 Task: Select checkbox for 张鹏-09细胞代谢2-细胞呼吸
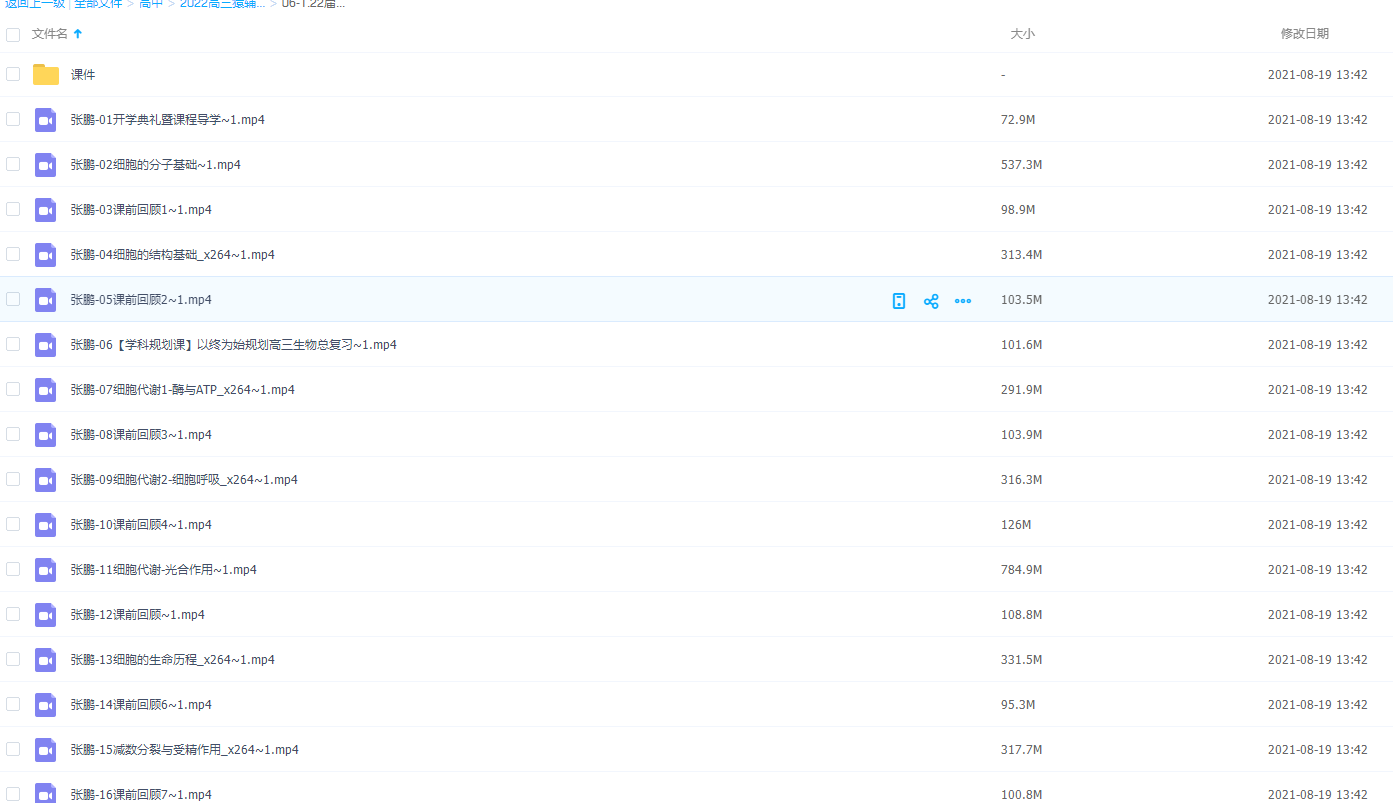point(13,479)
